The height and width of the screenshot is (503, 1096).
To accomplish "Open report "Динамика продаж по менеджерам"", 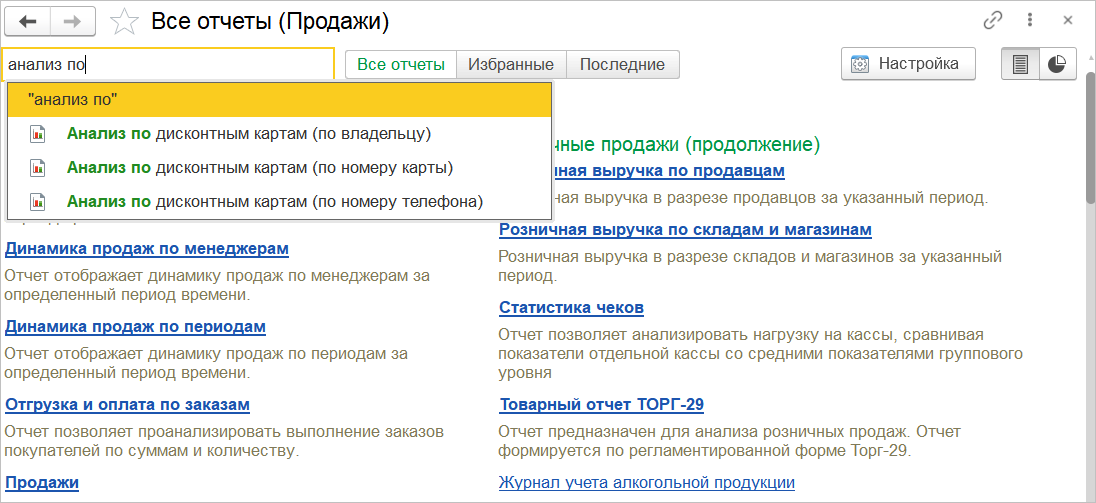I will [147, 248].
